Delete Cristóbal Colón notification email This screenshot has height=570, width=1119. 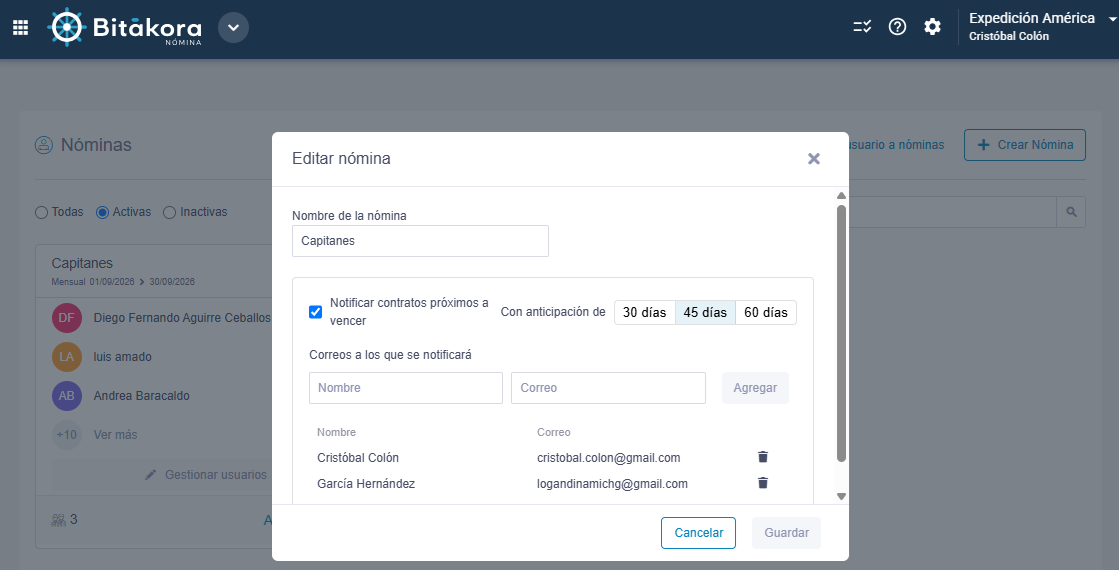pyautogui.click(x=763, y=457)
